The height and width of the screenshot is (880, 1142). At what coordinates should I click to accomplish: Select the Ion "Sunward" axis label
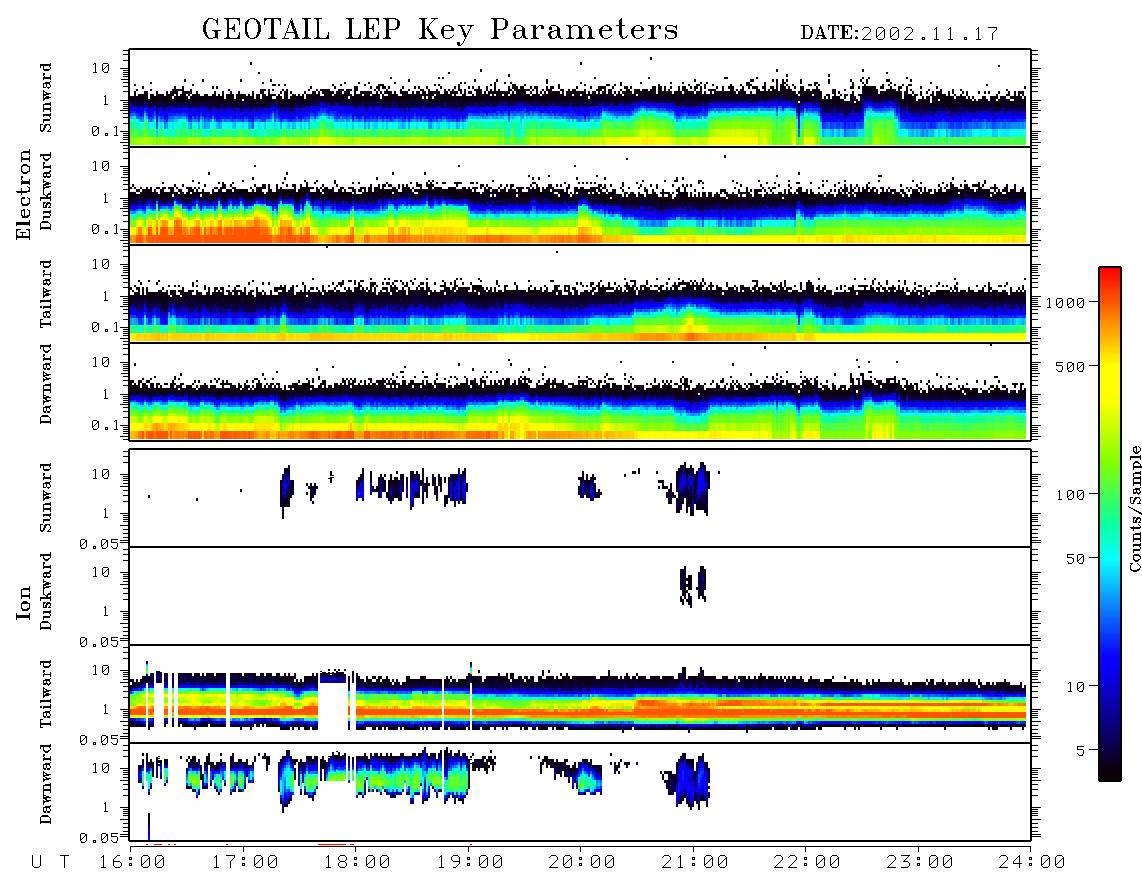click(46, 498)
